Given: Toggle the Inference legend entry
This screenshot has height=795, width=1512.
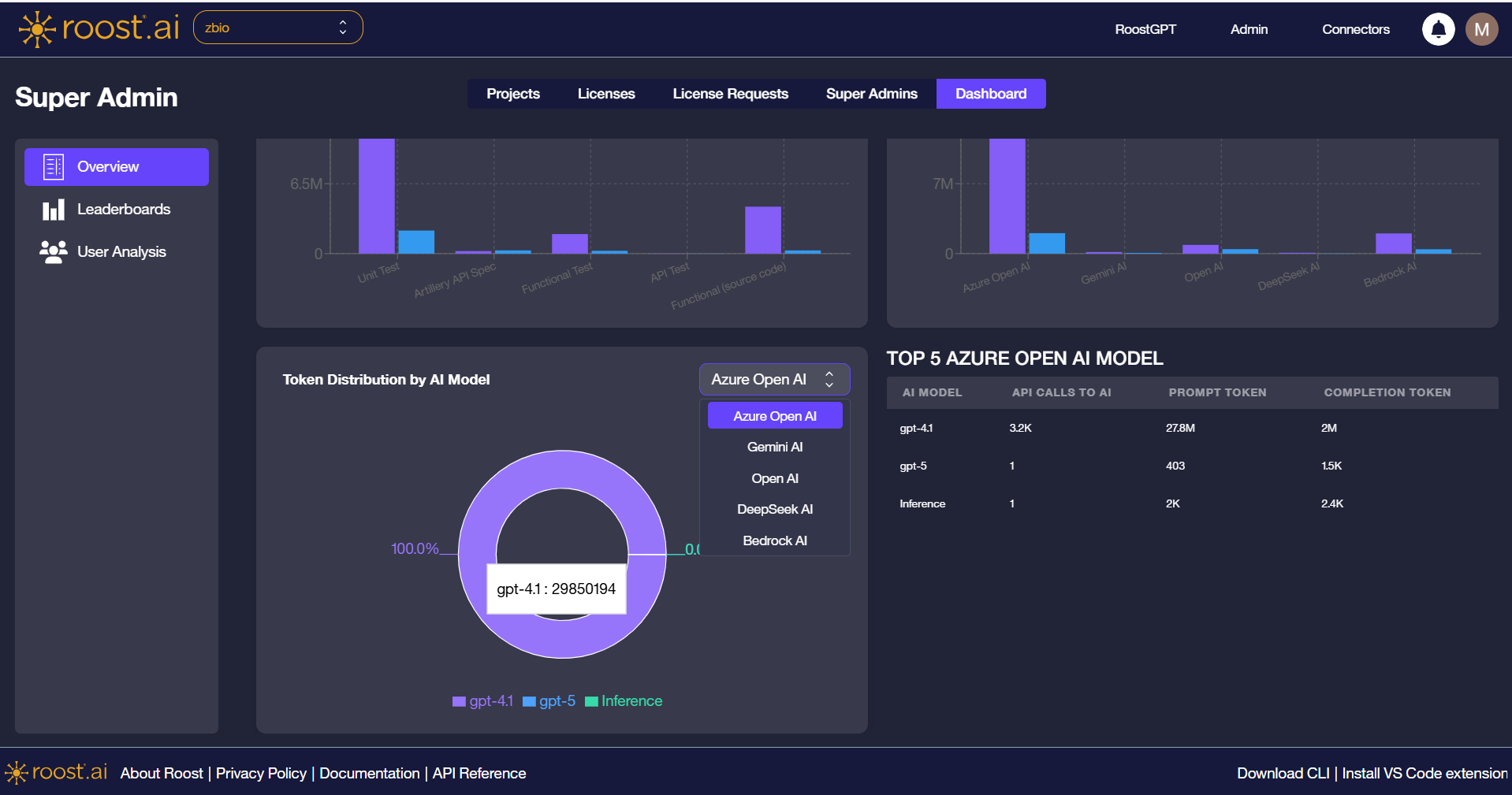Looking at the screenshot, I should pyautogui.click(x=623, y=701).
